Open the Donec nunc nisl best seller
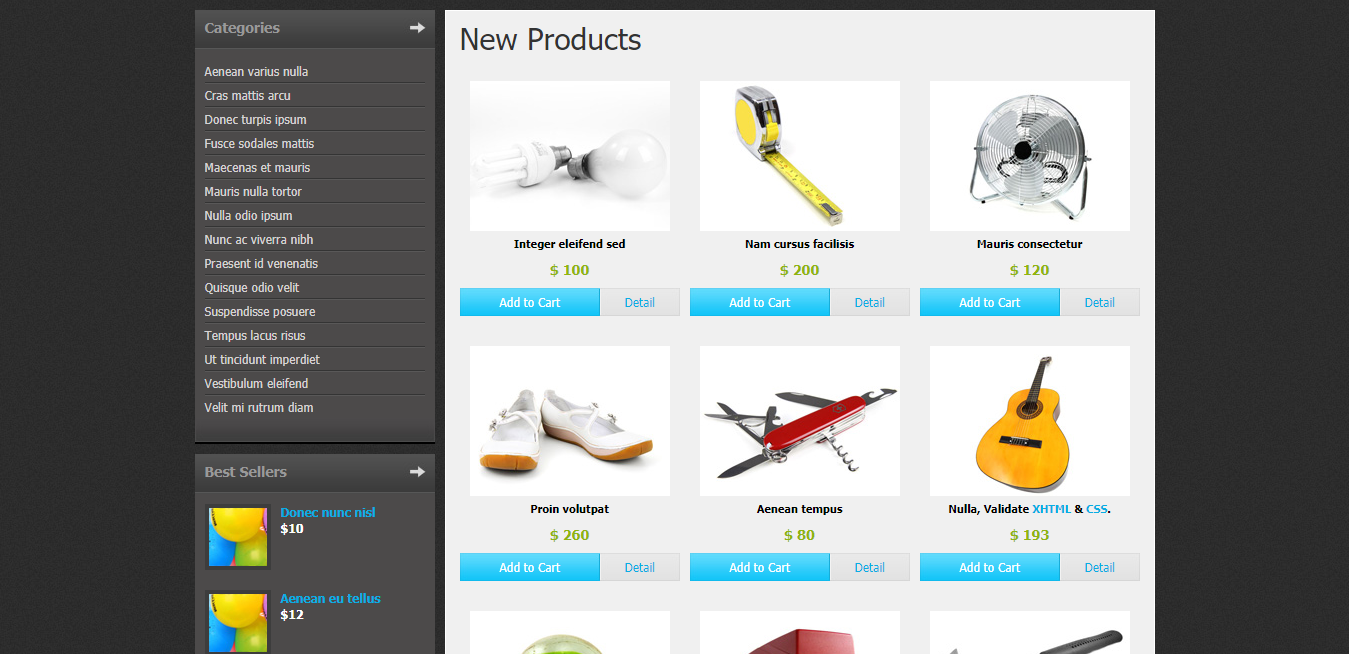1349x654 pixels. coord(328,513)
